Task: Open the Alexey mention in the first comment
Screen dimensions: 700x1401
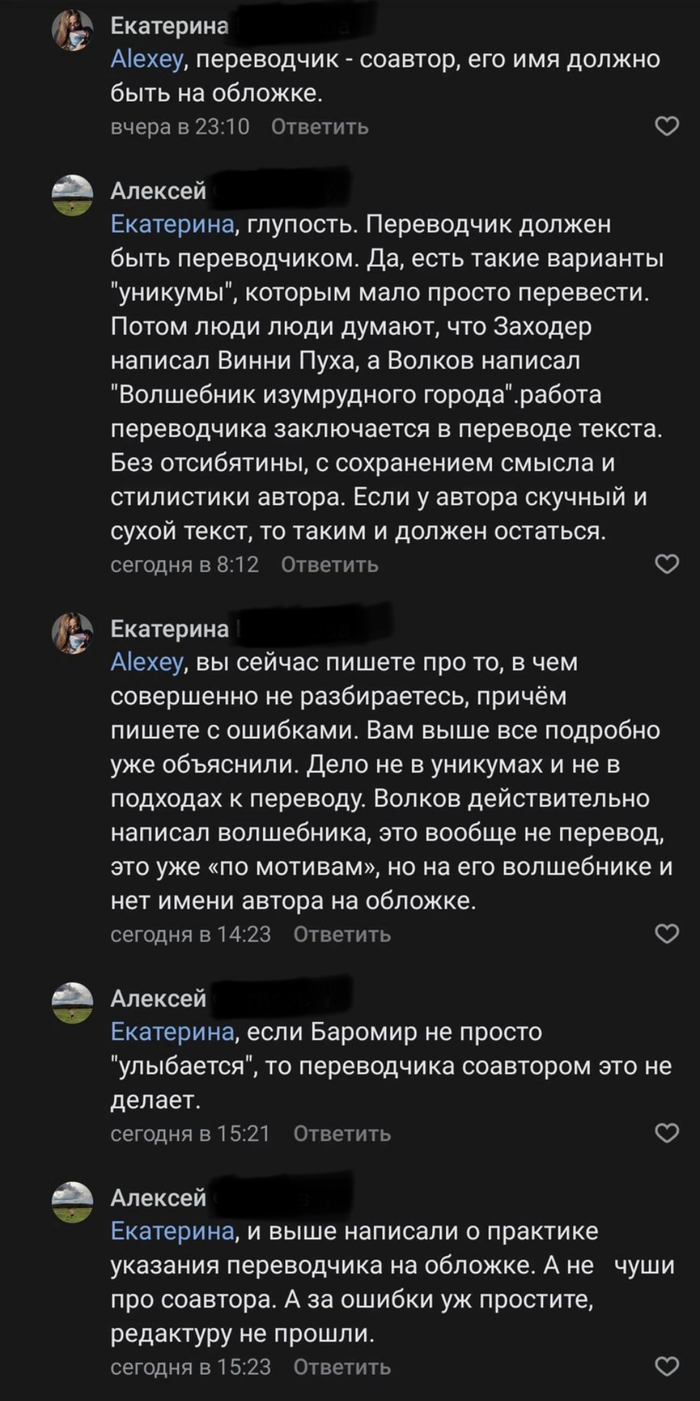Action: (147, 59)
